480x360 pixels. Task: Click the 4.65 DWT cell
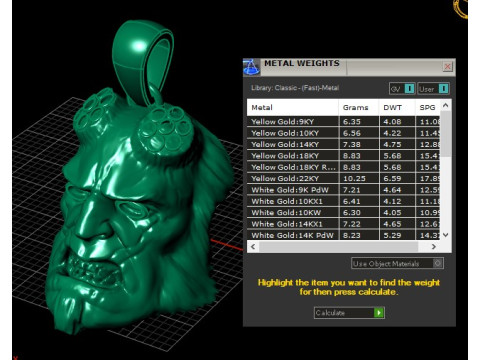tap(397, 224)
